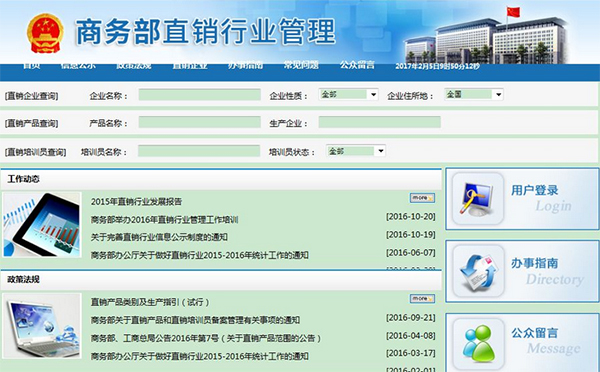Screen dimensions: 600x372
Task: Open link 商务部关于直销产品和直销培训员备案管理有关事项的通知
Action: [x=195, y=320]
